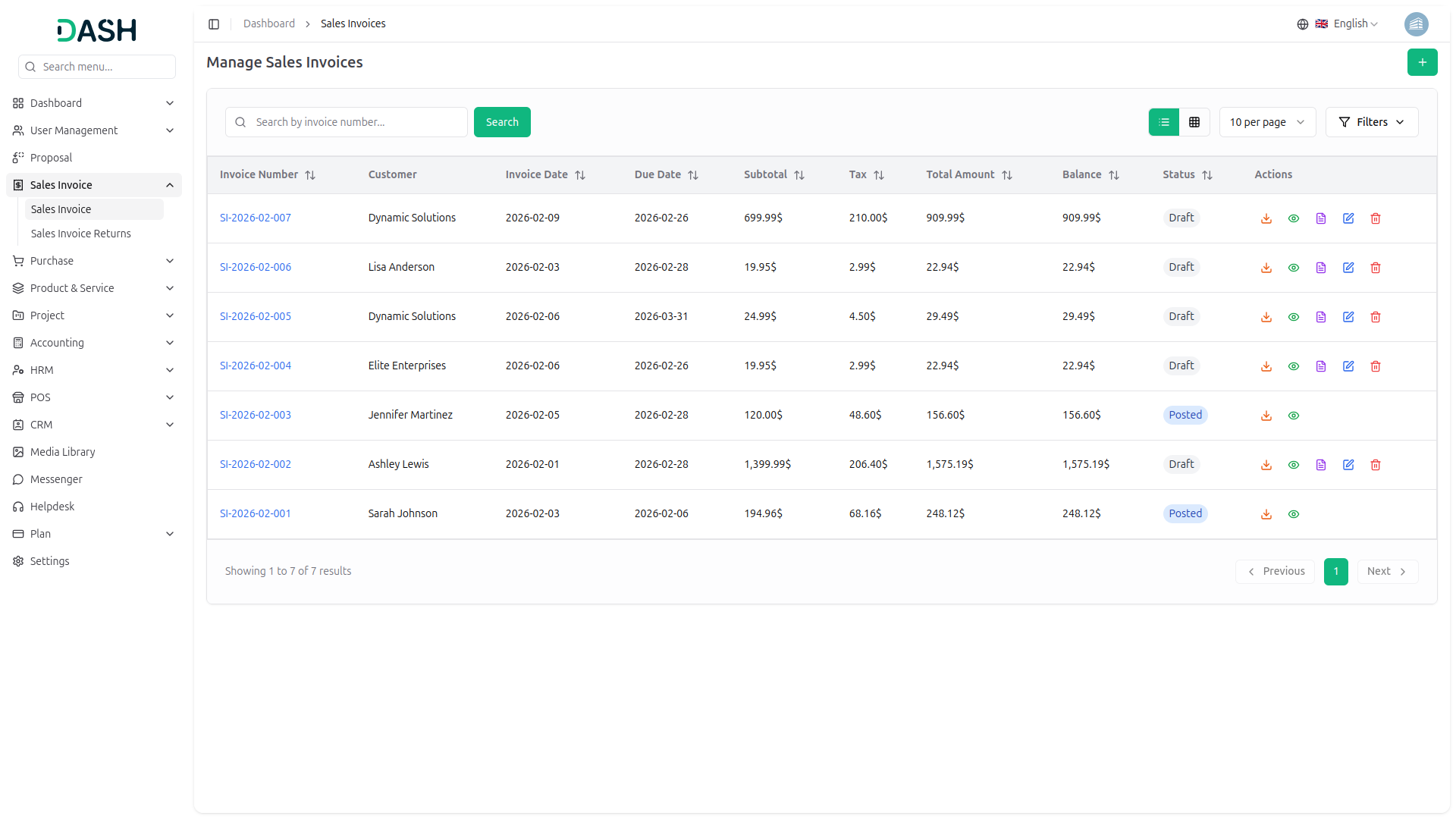This screenshot has width=1456, height=819.
Task: Open Sales Invoice Returns submenu item
Action: pos(81,234)
